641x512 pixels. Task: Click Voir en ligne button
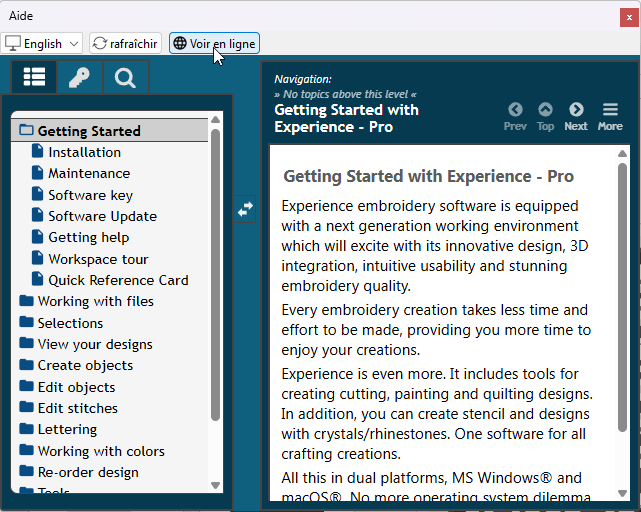(214, 44)
